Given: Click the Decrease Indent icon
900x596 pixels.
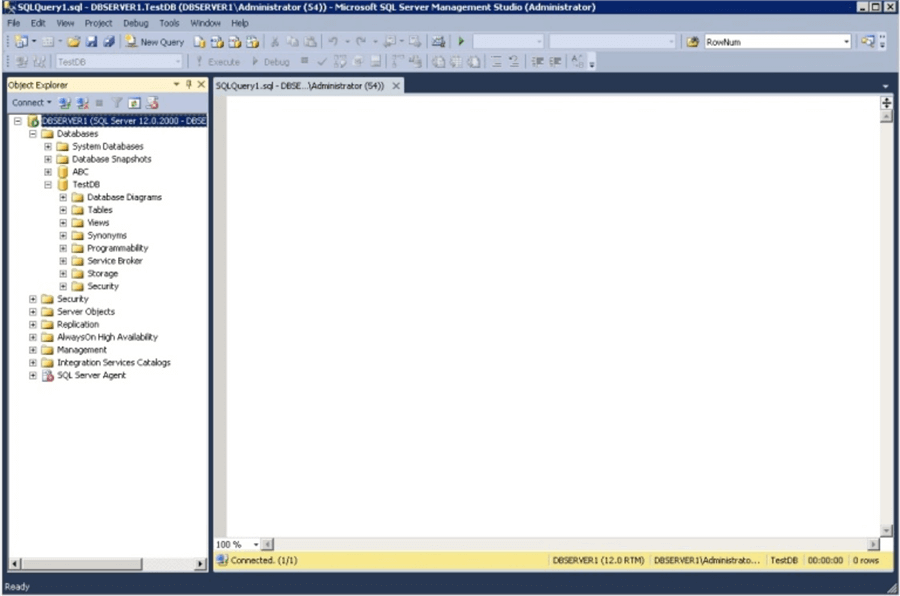Looking at the screenshot, I should click(x=538, y=61).
